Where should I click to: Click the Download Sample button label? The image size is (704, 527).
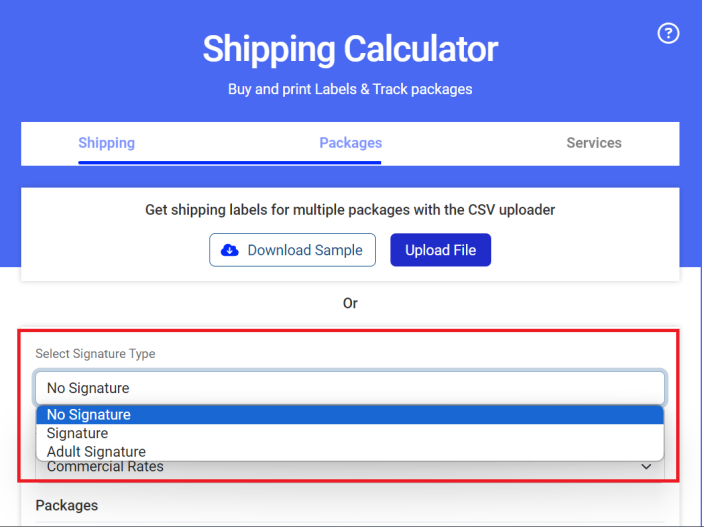tap(305, 250)
